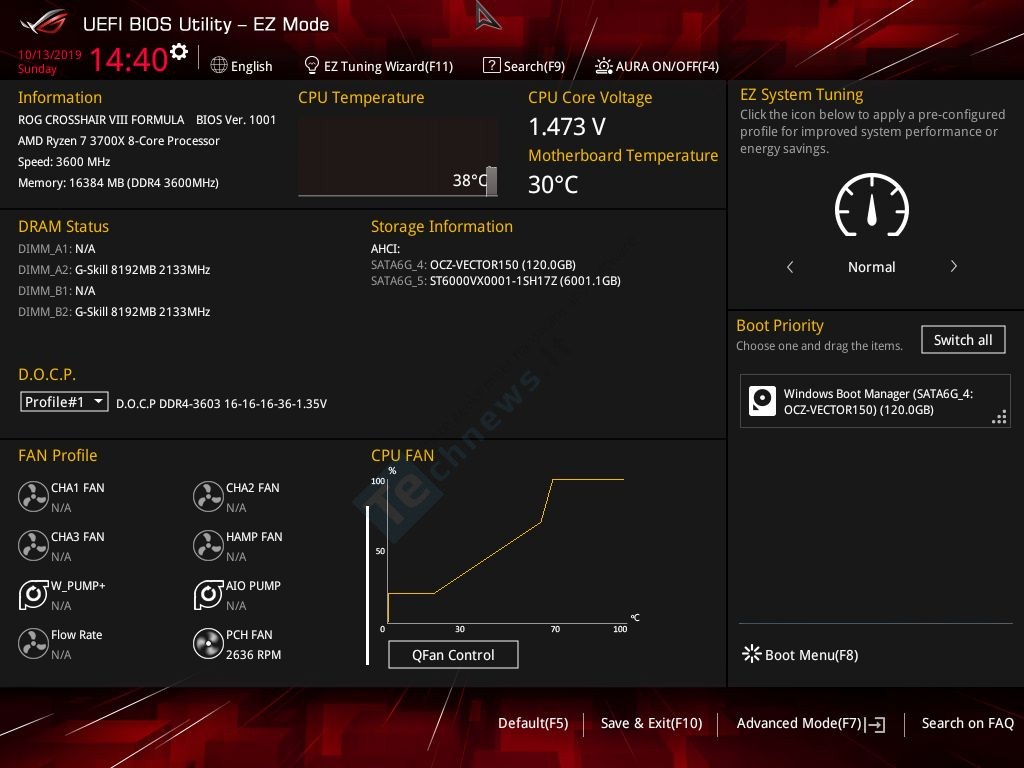
Task: Click the Search question mark icon
Action: point(491,65)
